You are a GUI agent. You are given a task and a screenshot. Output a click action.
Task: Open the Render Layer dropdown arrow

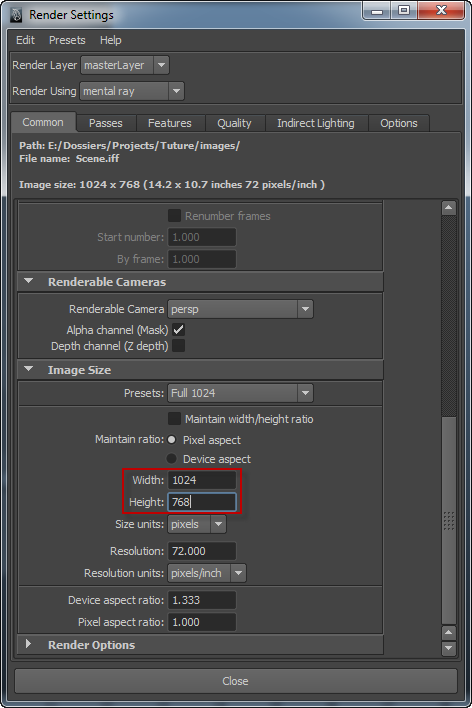click(x=161, y=65)
